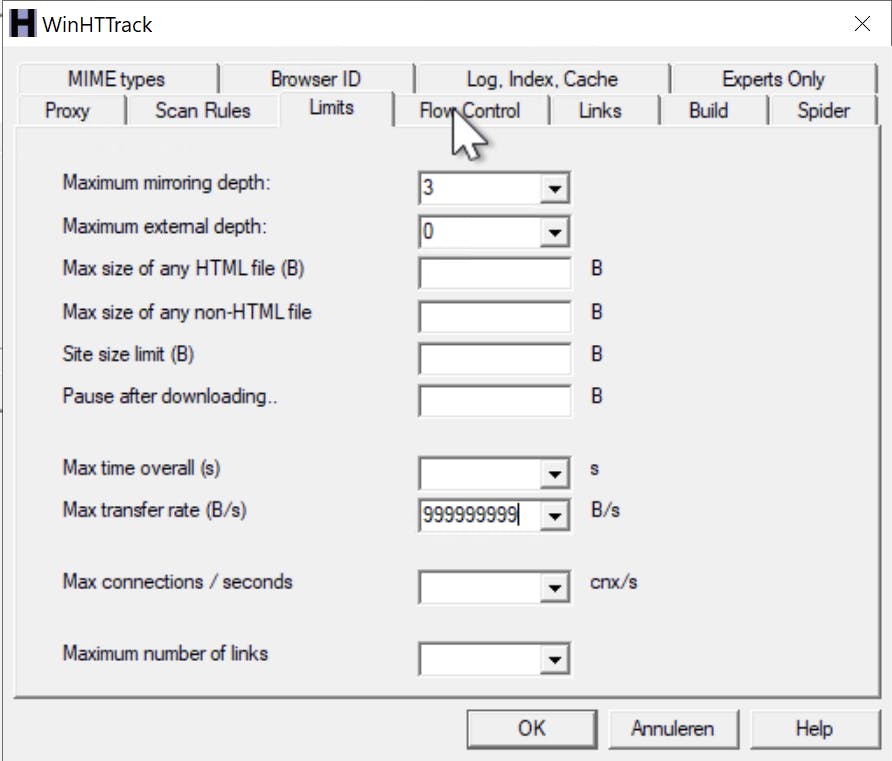Image resolution: width=892 pixels, height=761 pixels.
Task: Click the 'Max transfer rate (B/s)' label
Action: [x=154, y=510]
